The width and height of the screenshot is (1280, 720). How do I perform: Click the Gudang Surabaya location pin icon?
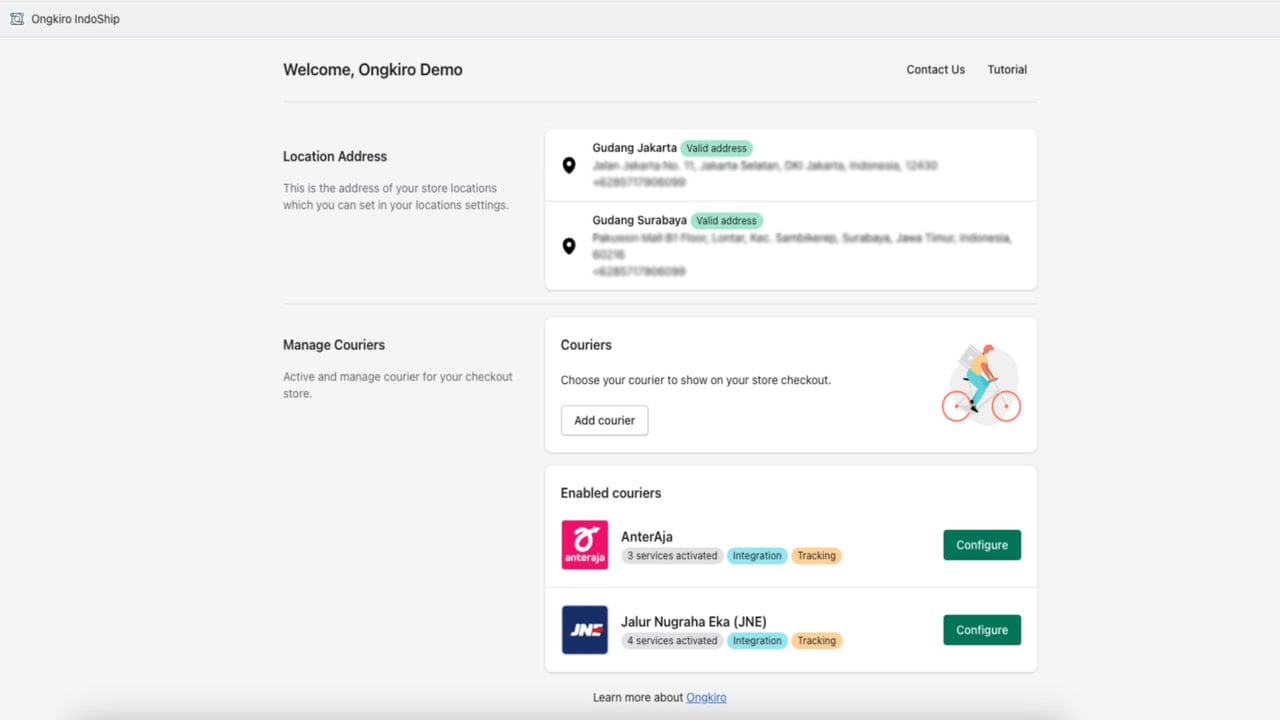[569, 246]
